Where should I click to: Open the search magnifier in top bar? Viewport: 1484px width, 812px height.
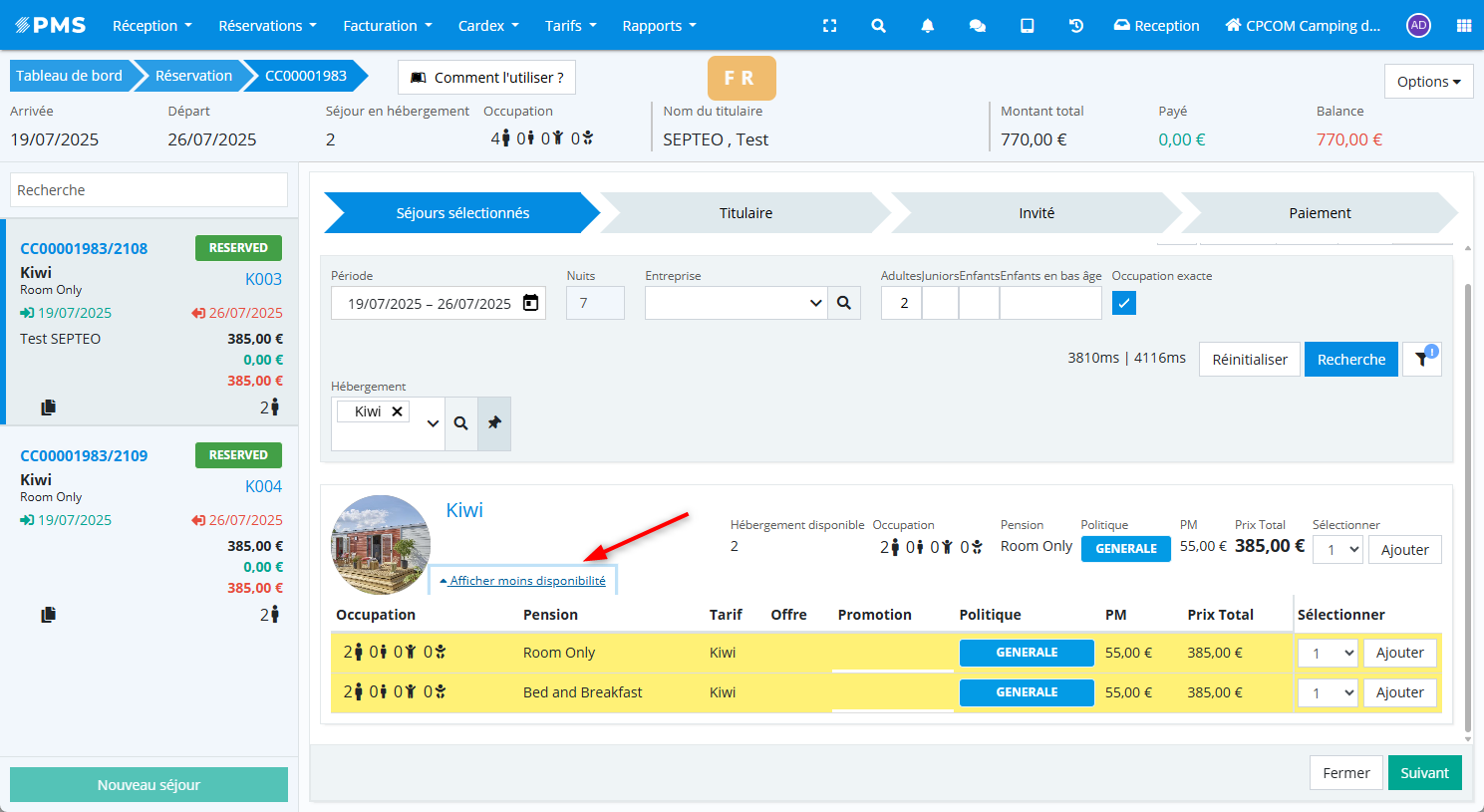click(878, 26)
